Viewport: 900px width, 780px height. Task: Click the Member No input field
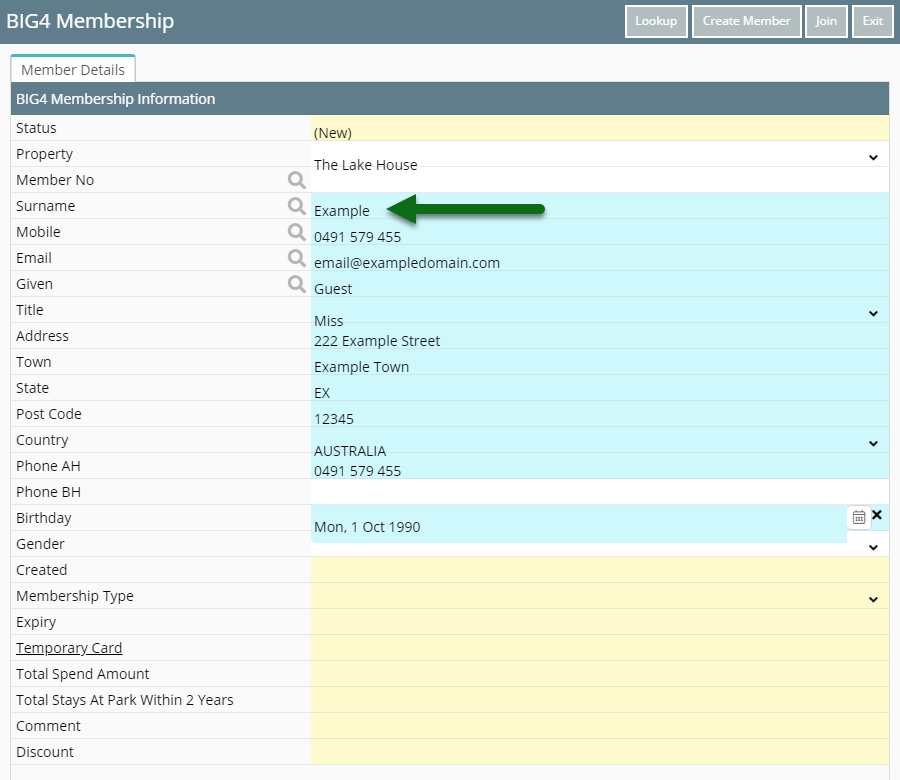[x=600, y=180]
